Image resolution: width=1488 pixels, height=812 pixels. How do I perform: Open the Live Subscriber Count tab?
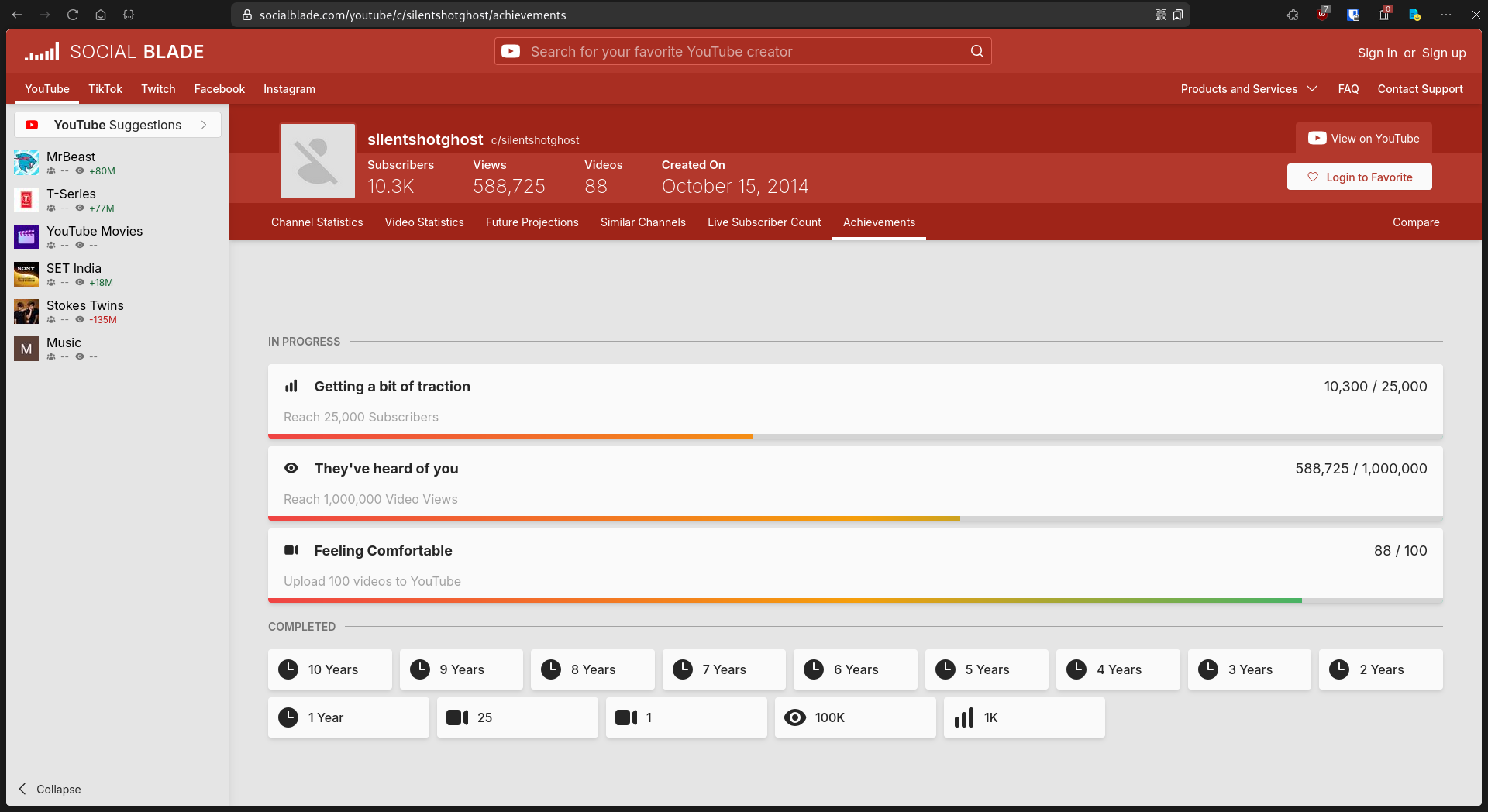(764, 222)
